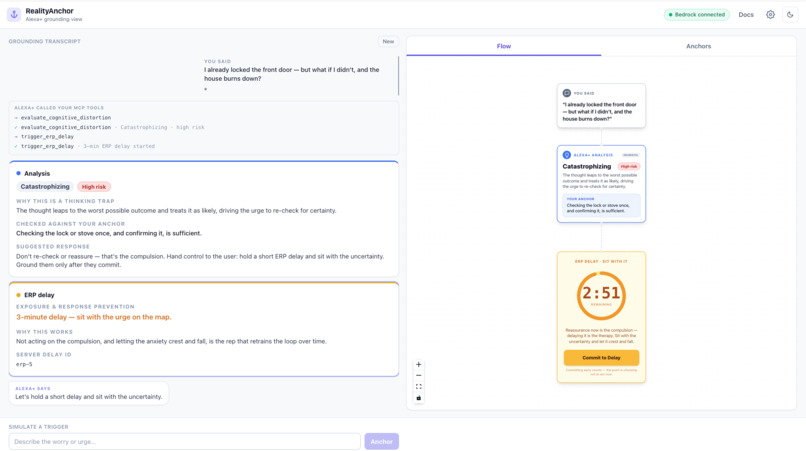Click 'Alexa+ called your MCP tools' header
The height and width of the screenshot is (451, 806).
pos(59,108)
